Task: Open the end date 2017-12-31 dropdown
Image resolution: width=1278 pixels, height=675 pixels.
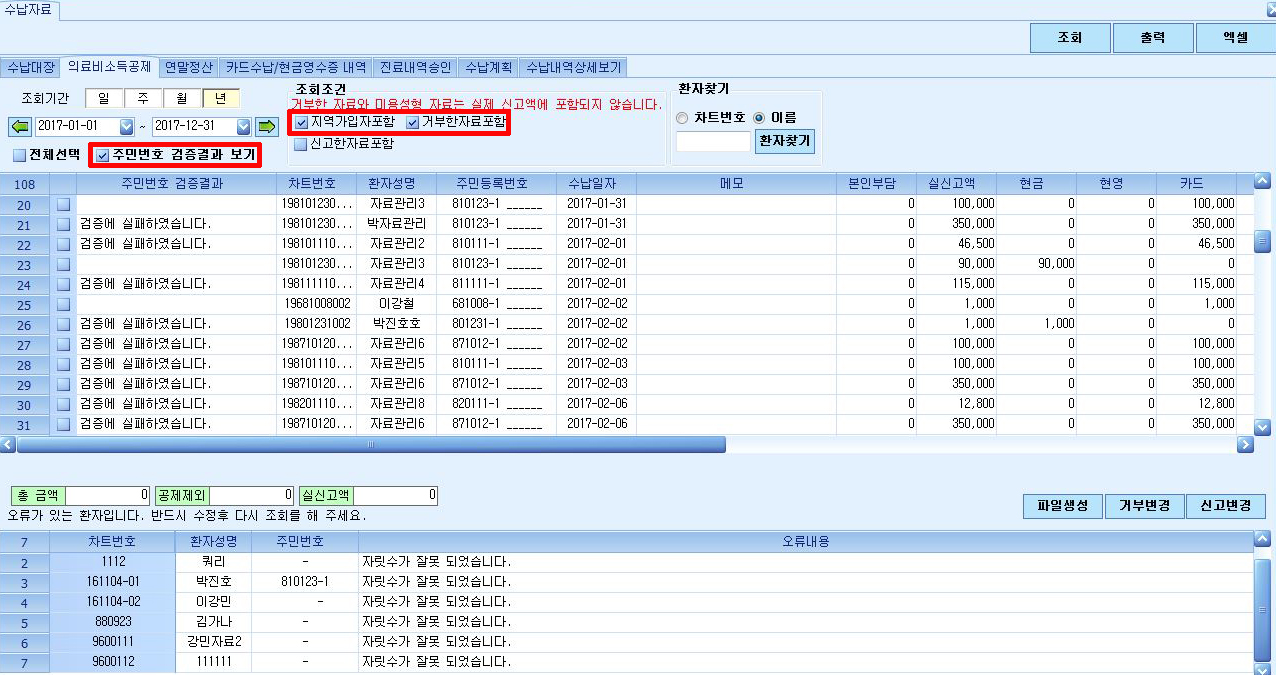Action: pyautogui.click(x=243, y=127)
